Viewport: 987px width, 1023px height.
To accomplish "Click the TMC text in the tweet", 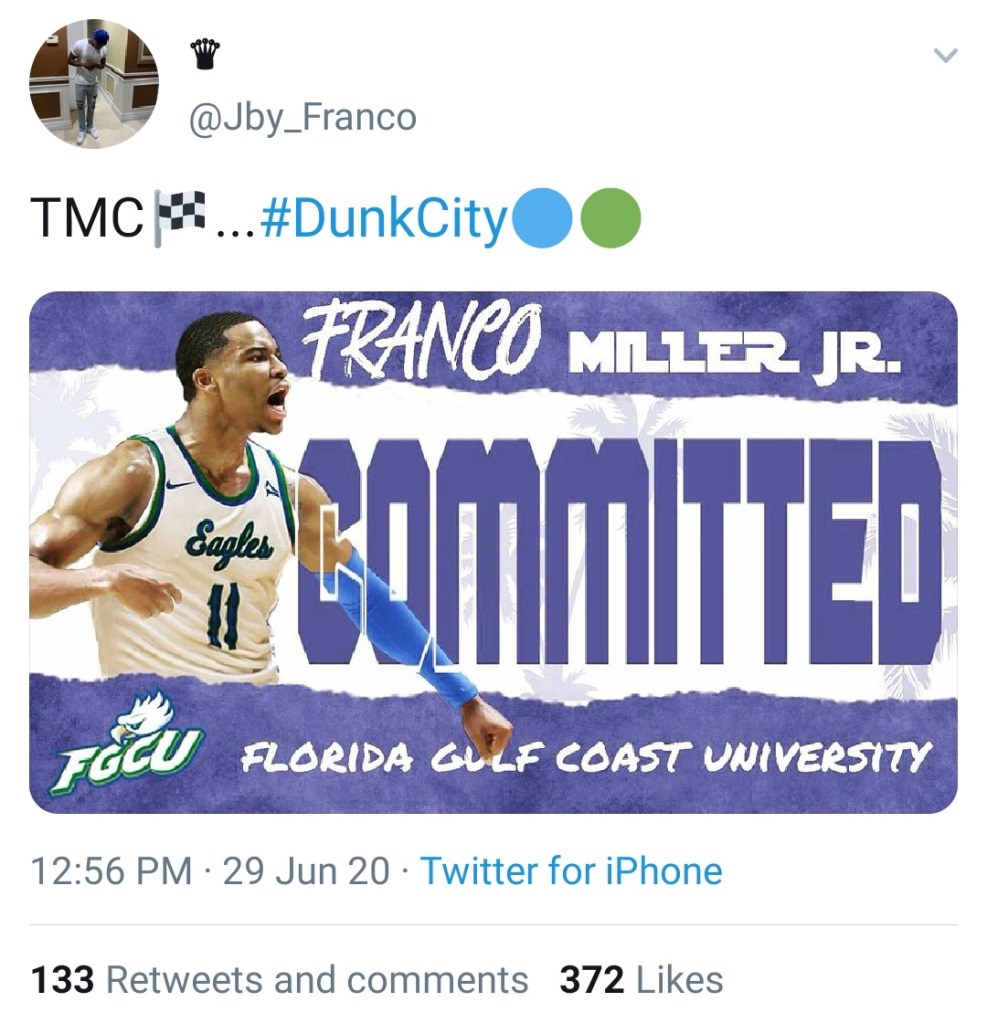I will tap(87, 218).
